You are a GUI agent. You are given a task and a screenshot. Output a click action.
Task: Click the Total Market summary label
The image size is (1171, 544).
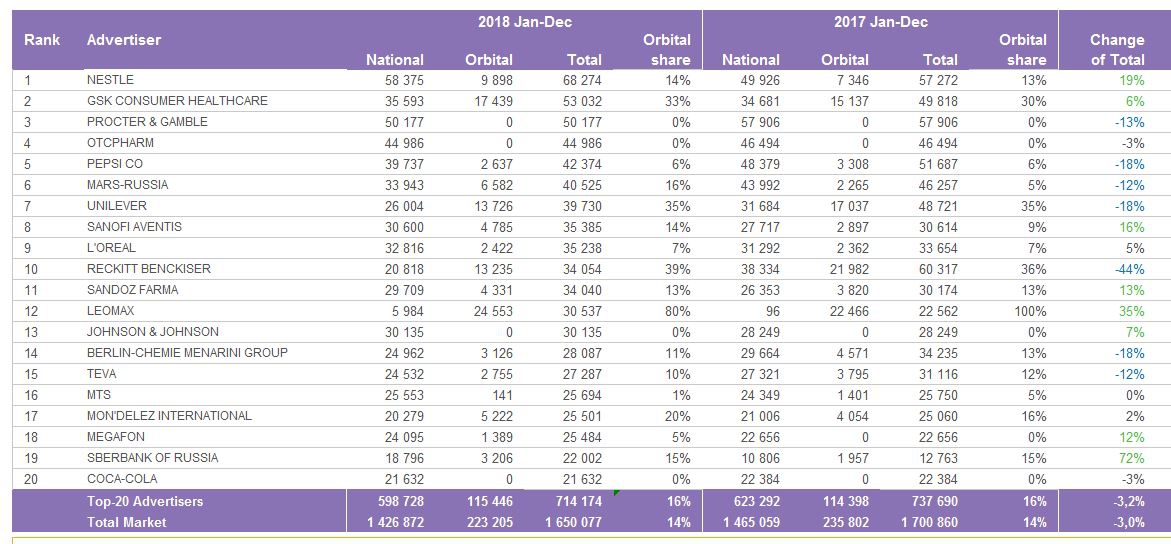[126, 522]
